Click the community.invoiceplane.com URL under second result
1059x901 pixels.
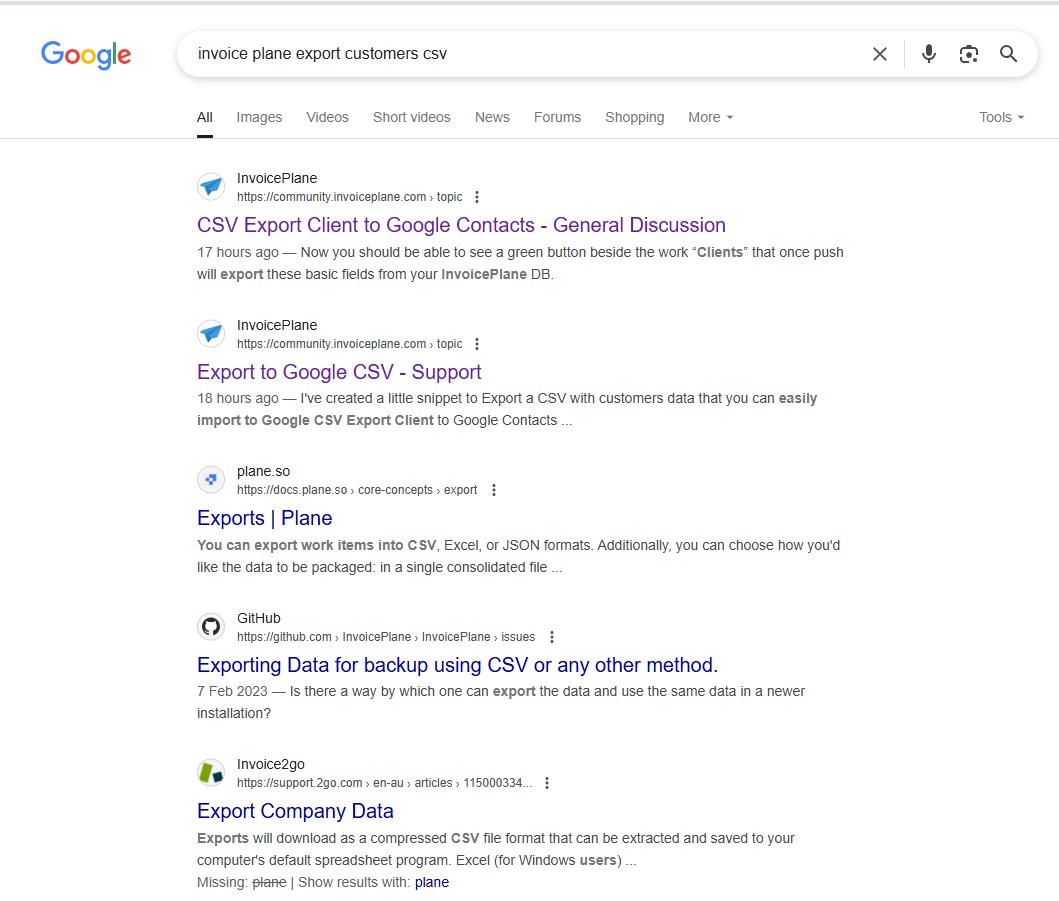[350, 344]
